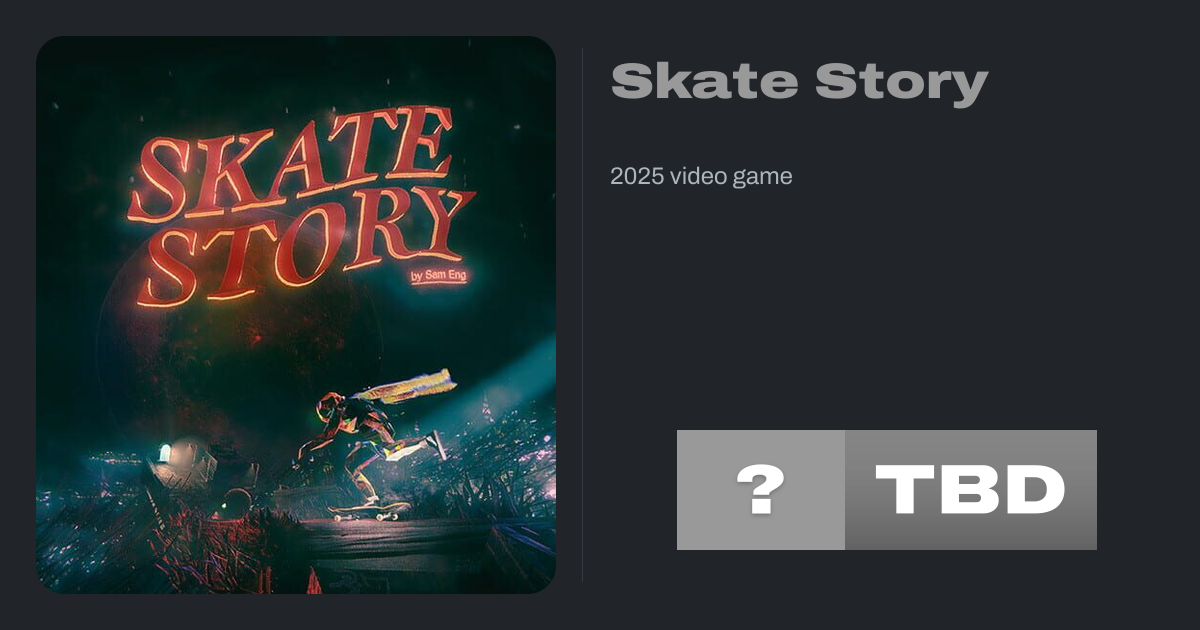Open the Skate Story cover art
The height and width of the screenshot is (630, 1200).
tap(296, 315)
